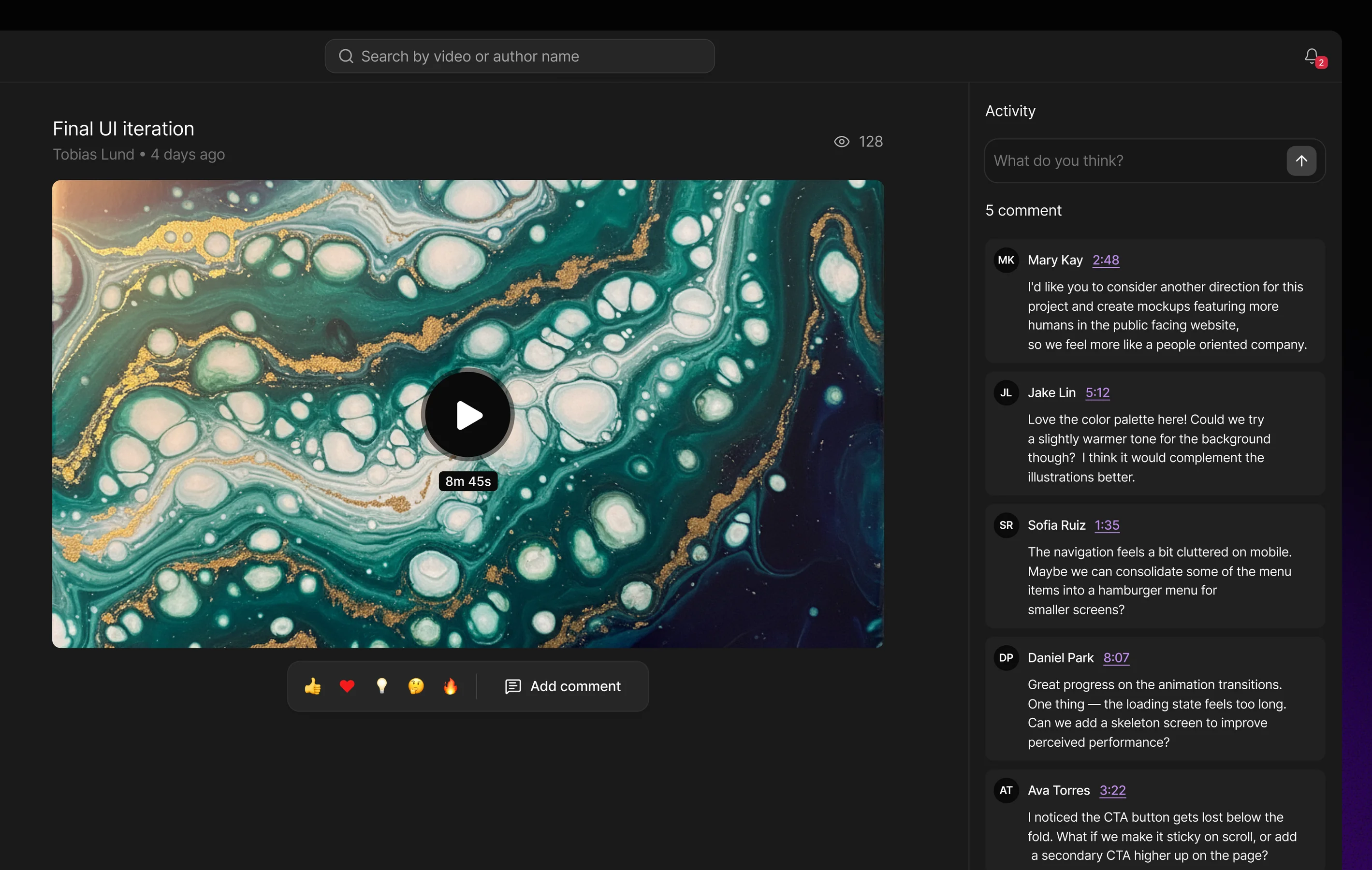Click the notification badge showing 2
The image size is (1372, 870).
[x=1321, y=63]
